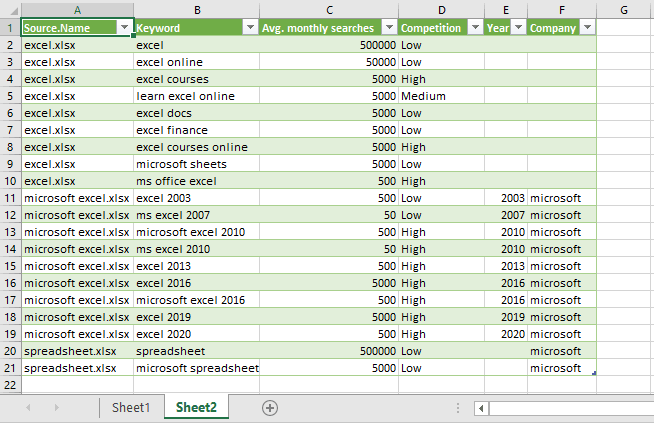Select the 'microsoft excel 2010' cell

tap(196, 232)
